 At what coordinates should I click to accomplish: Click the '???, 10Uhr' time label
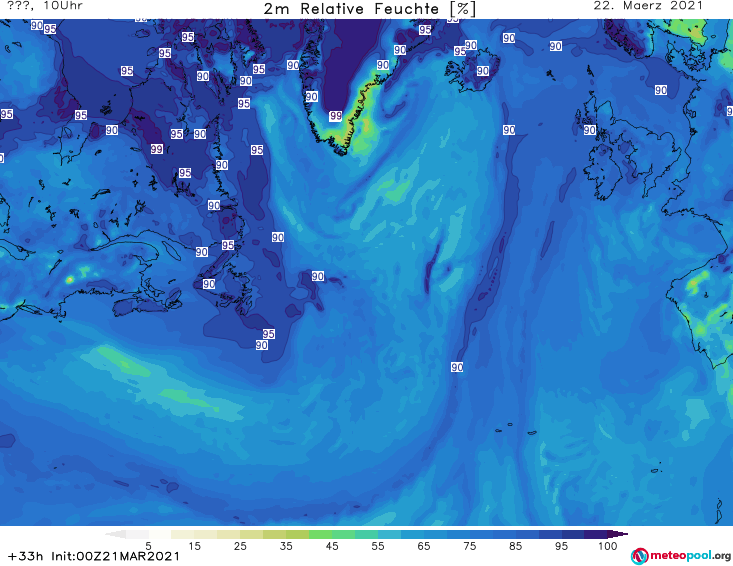(45, 6)
